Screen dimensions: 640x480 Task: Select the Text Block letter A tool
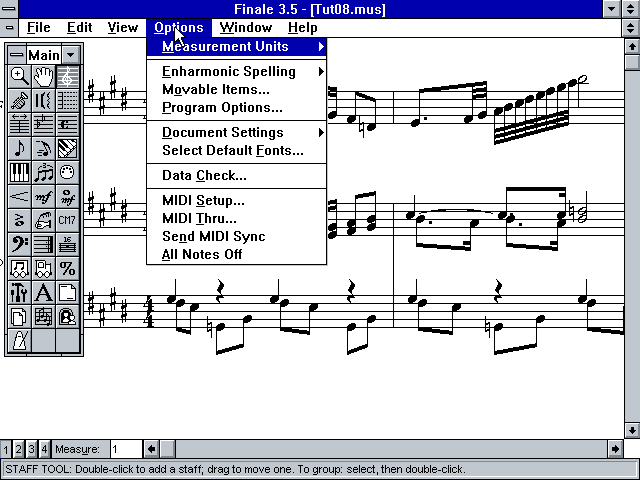coord(43,293)
